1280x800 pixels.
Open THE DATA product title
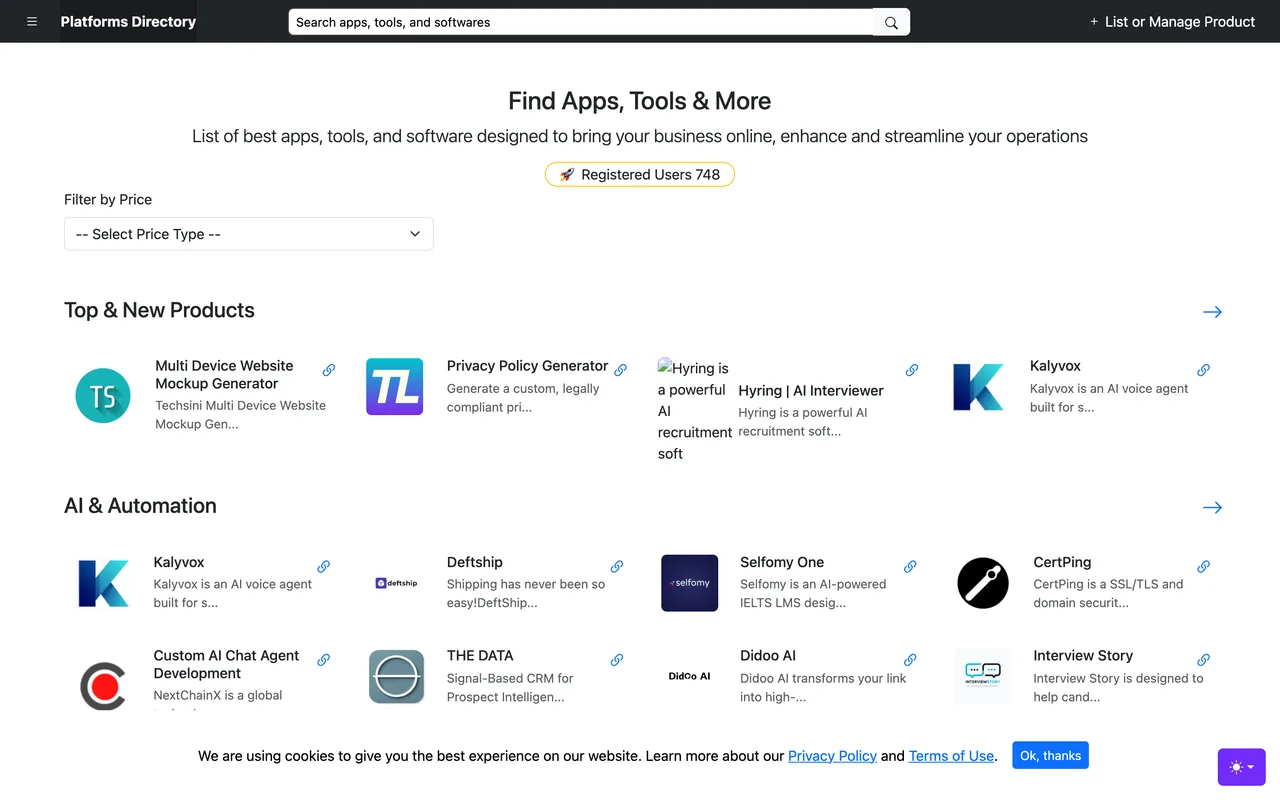(x=480, y=656)
